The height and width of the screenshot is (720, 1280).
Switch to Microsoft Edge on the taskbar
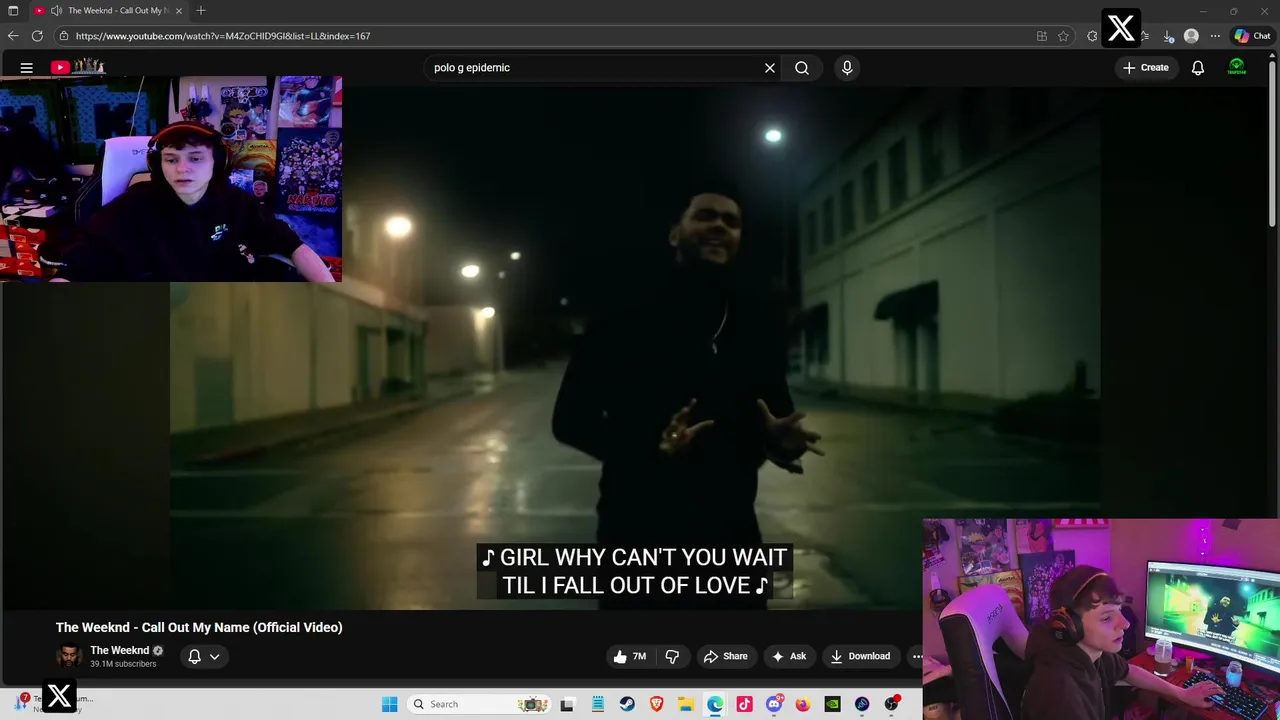pyautogui.click(x=715, y=704)
